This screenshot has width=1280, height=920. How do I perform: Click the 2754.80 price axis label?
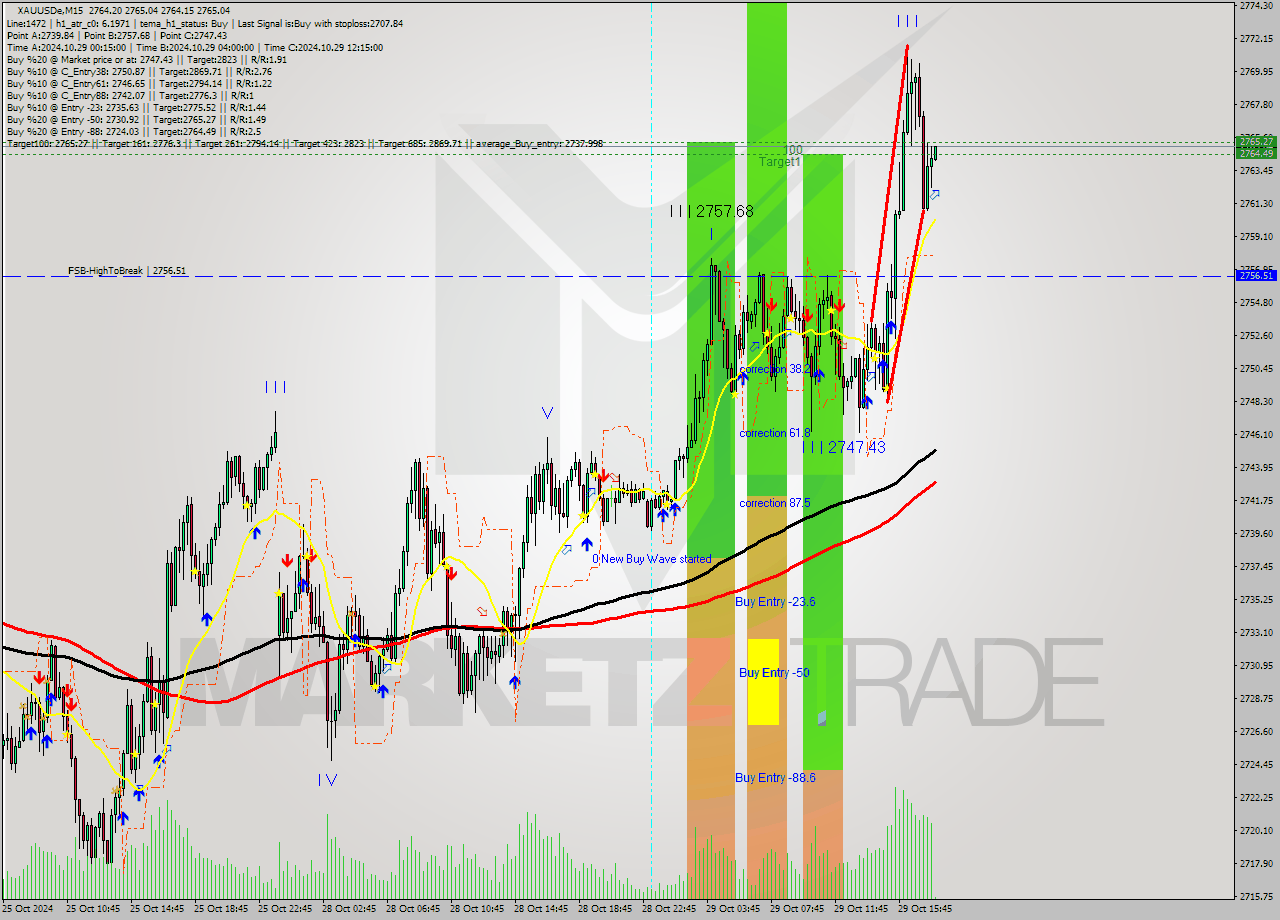(x=1256, y=303)
